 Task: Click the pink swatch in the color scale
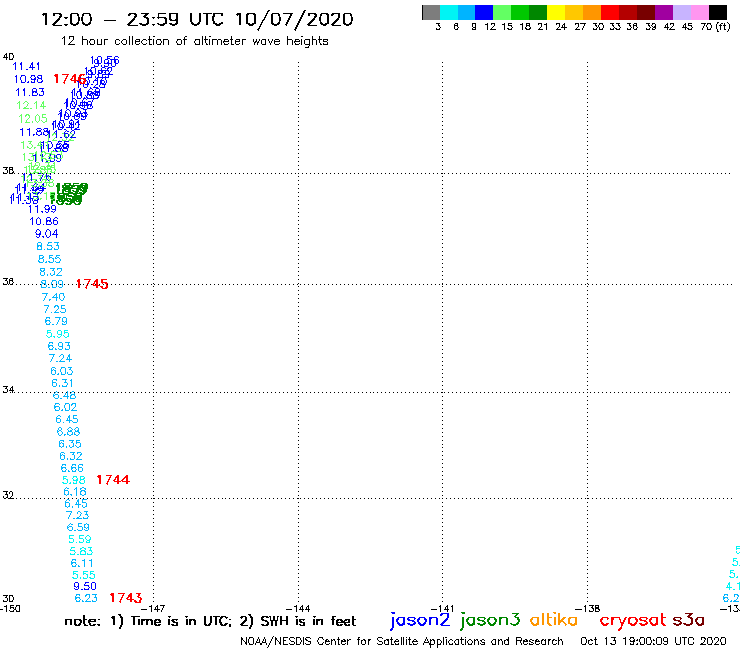[x=700, y=12]
